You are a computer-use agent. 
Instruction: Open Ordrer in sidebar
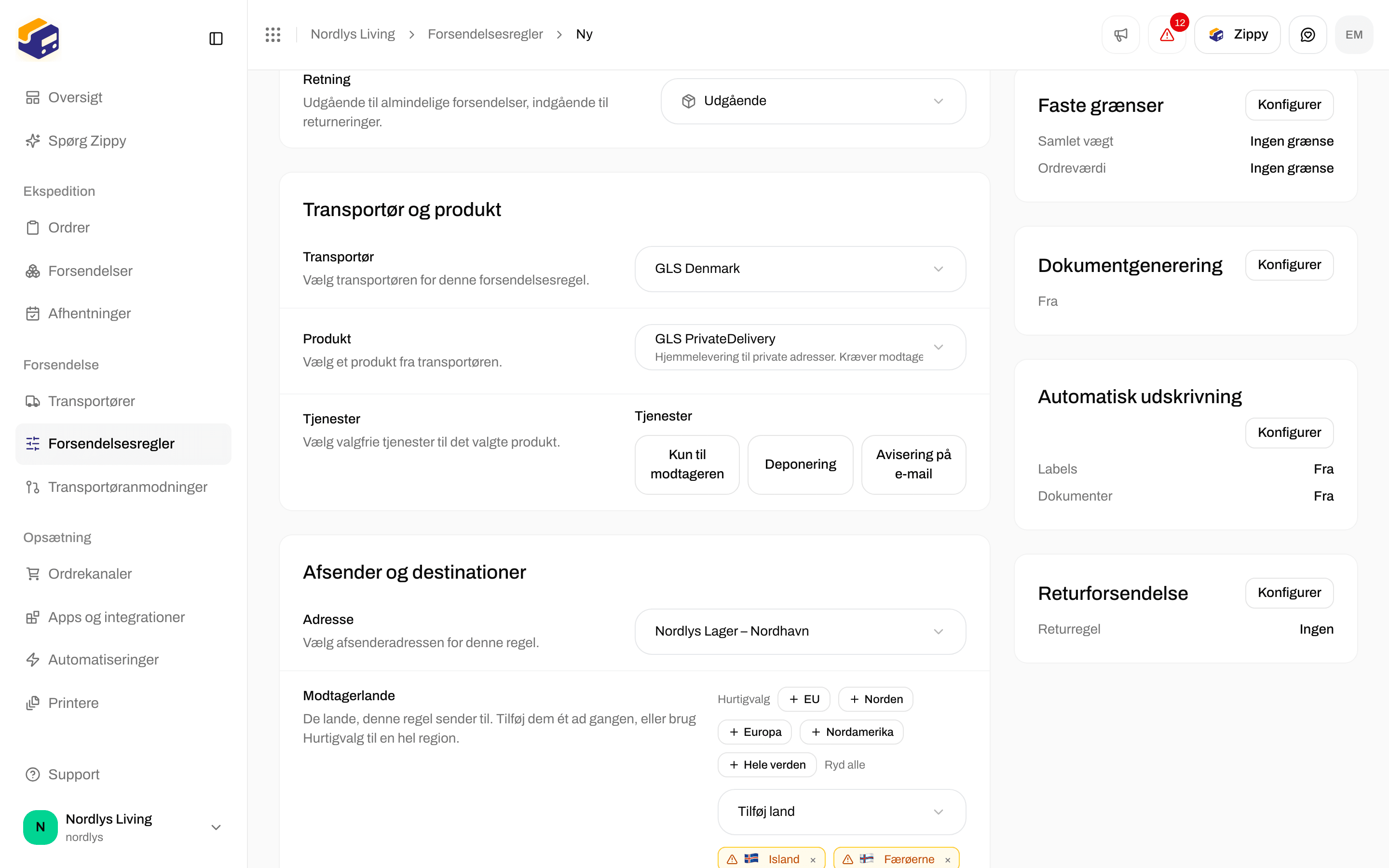(x=123, y=227)
